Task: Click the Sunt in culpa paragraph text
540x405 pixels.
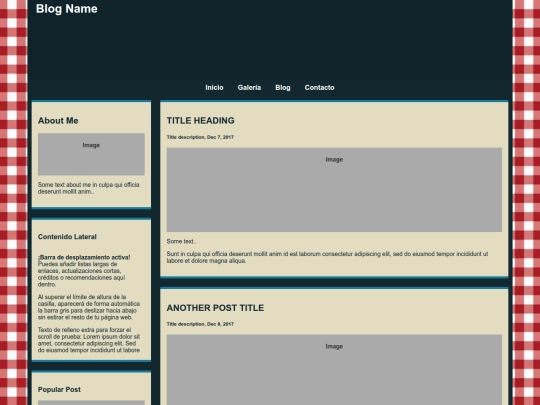Action: (327, 257)
